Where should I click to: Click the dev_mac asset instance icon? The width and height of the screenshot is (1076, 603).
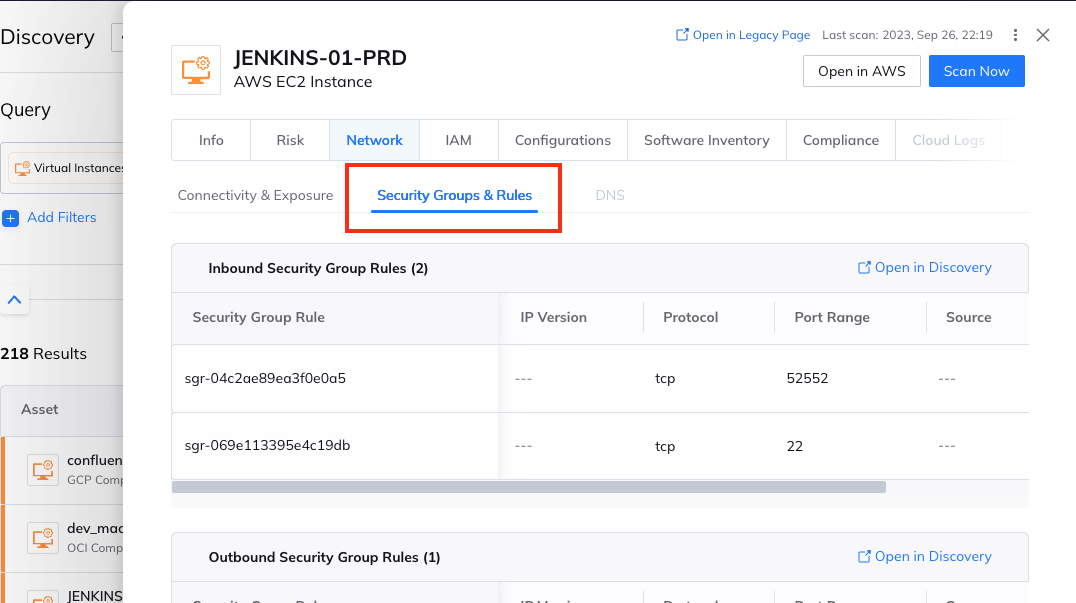coord(43,538)
